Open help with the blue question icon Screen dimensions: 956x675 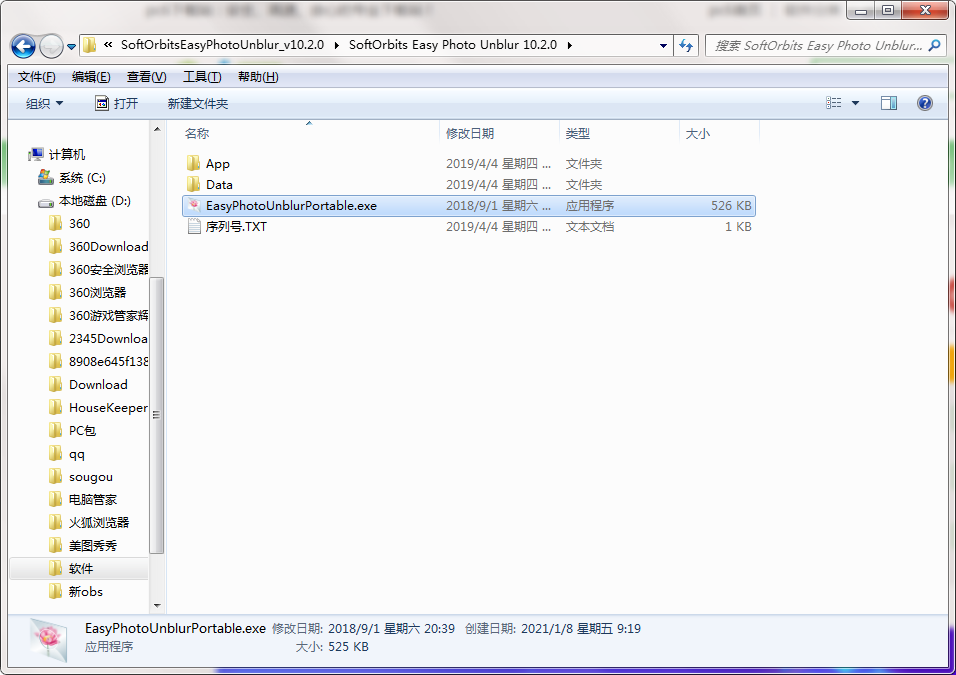pyautogui.click(x=924, y=103)
